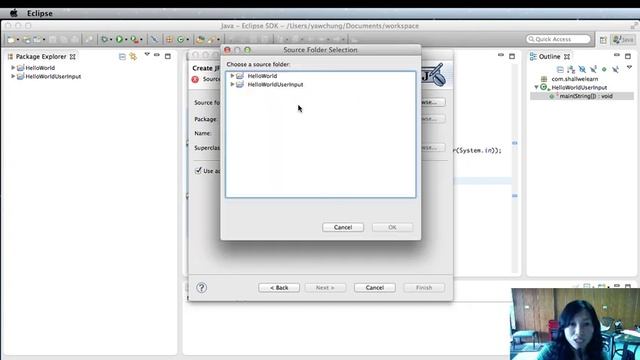This screenshot has height=360, width=640.
Task: Choose HelloWorldUserInput as the source folder
Action: coord(275,84)
